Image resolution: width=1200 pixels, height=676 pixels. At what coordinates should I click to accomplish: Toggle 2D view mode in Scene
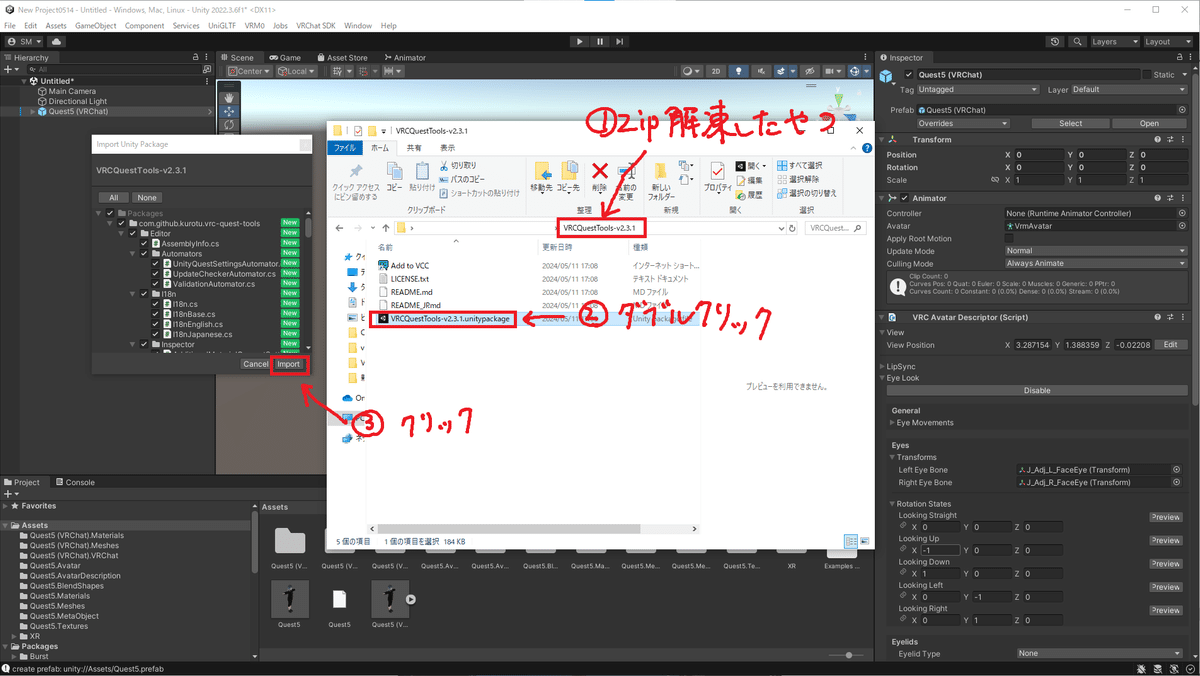click(x=716, y=71)
